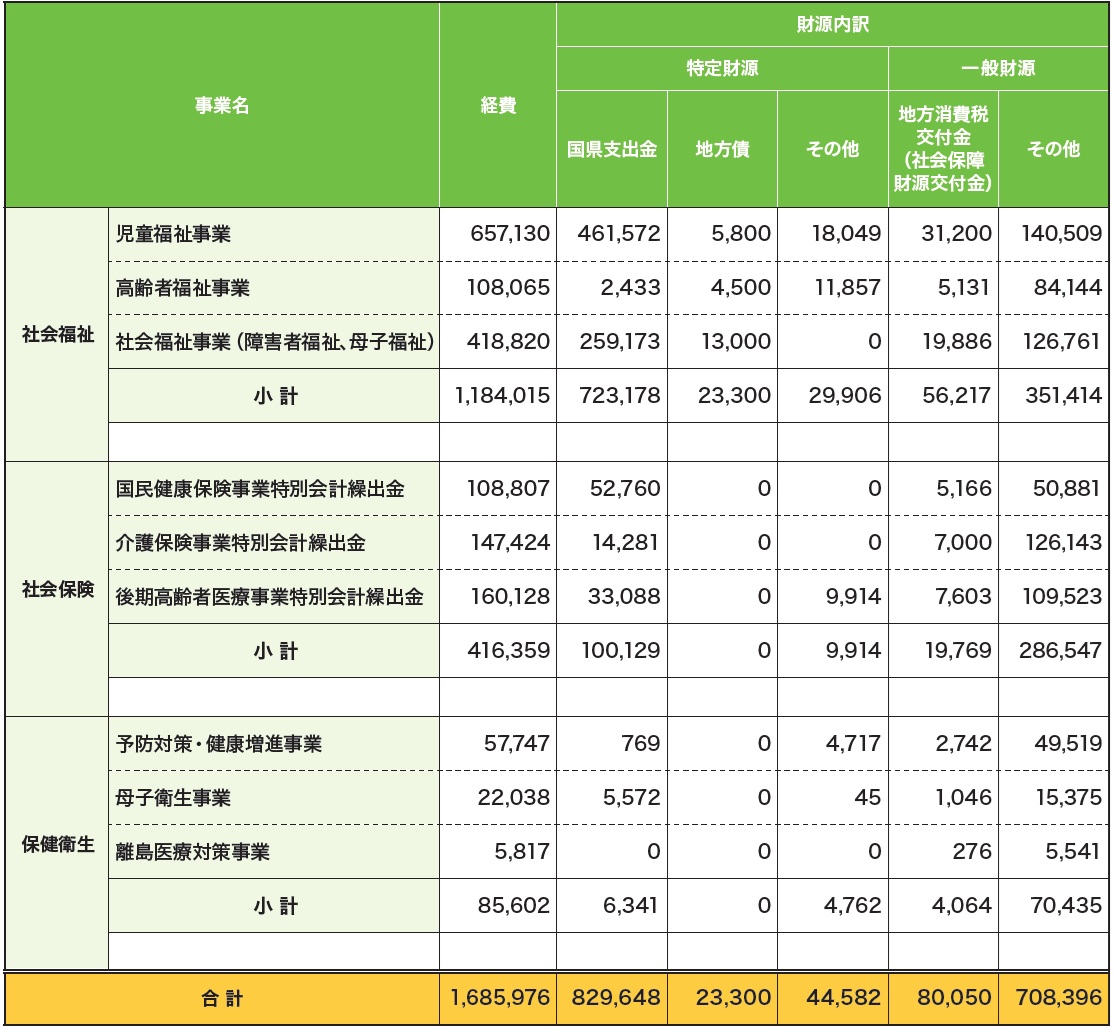Select the value 108,065
The width and height of the screenshot is (1114, 1030).
pos(508,288)
